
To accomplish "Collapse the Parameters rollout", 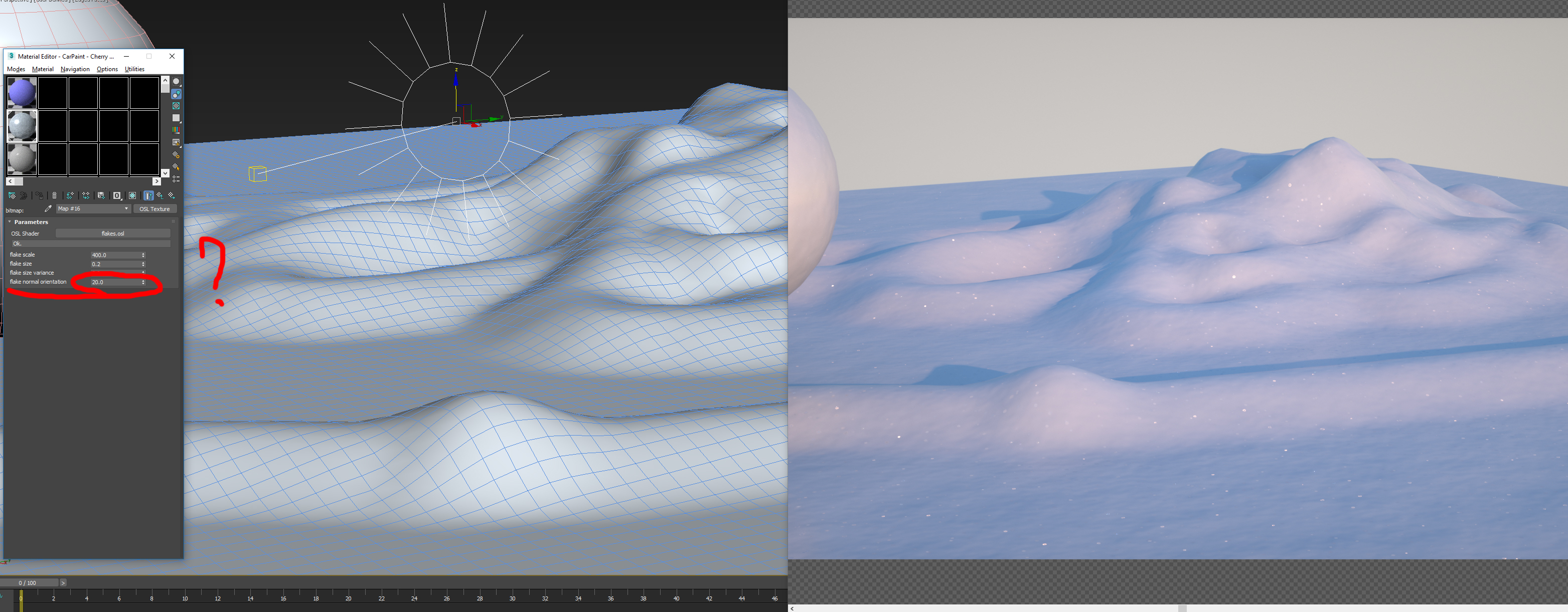I will coord(10,222).
